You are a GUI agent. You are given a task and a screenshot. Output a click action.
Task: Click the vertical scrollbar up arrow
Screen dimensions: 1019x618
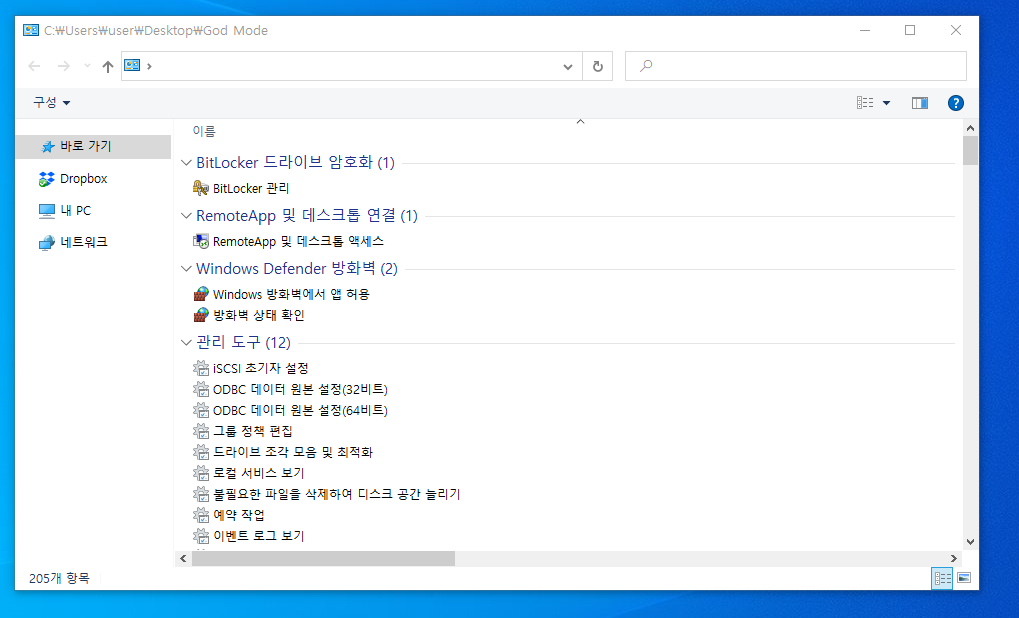pos(970,128)
